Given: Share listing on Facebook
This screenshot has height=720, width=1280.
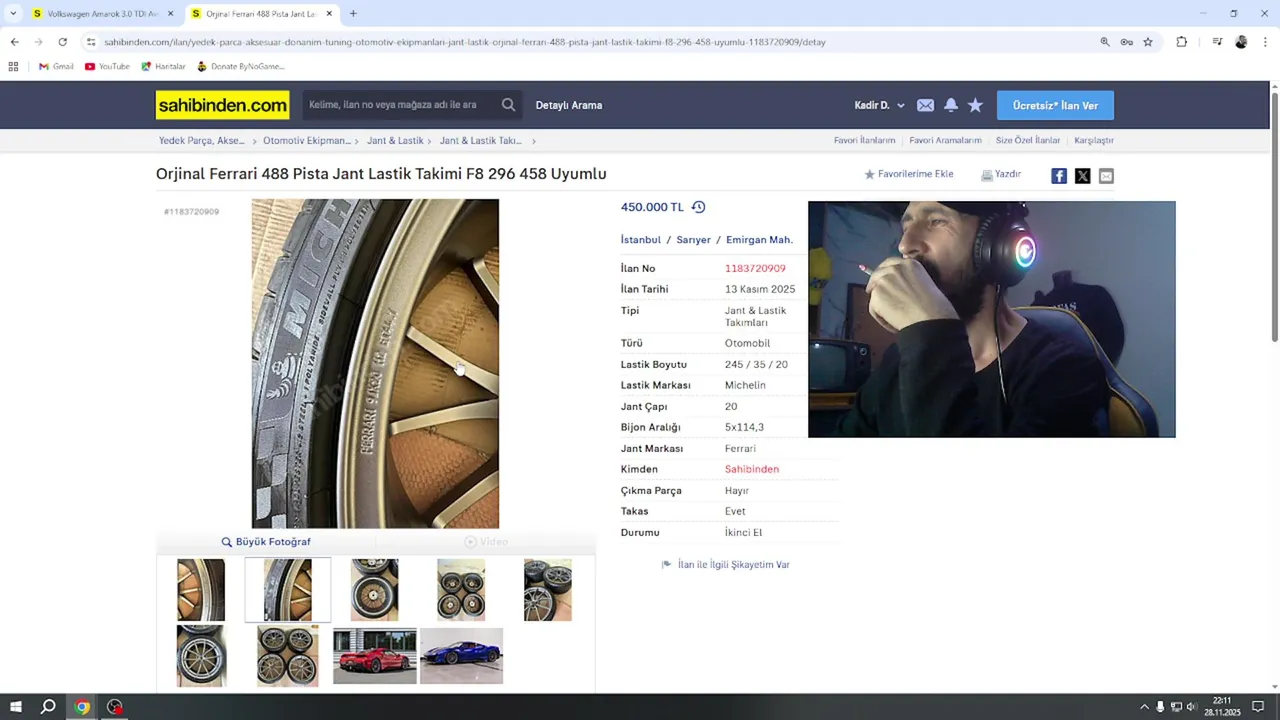Looking at the screenshot, I should (x=1059, y=176).
